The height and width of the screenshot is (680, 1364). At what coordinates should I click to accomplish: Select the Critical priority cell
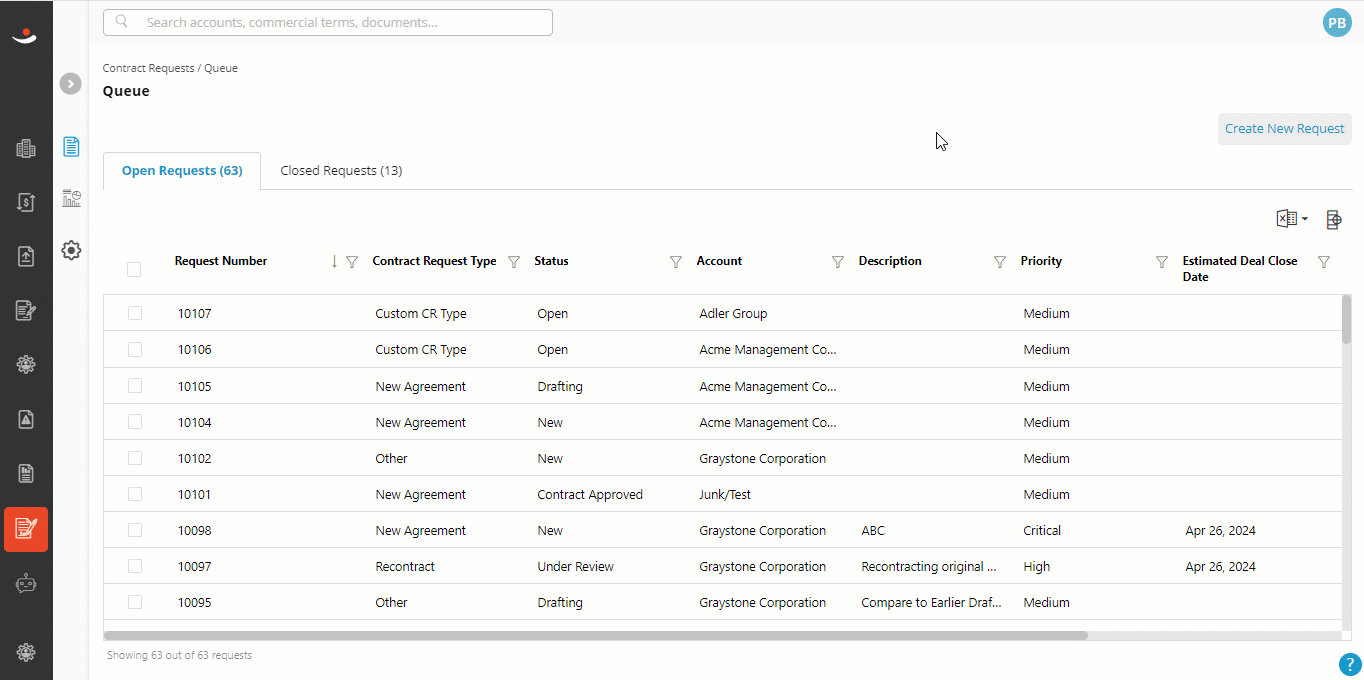coord(1042,530)
